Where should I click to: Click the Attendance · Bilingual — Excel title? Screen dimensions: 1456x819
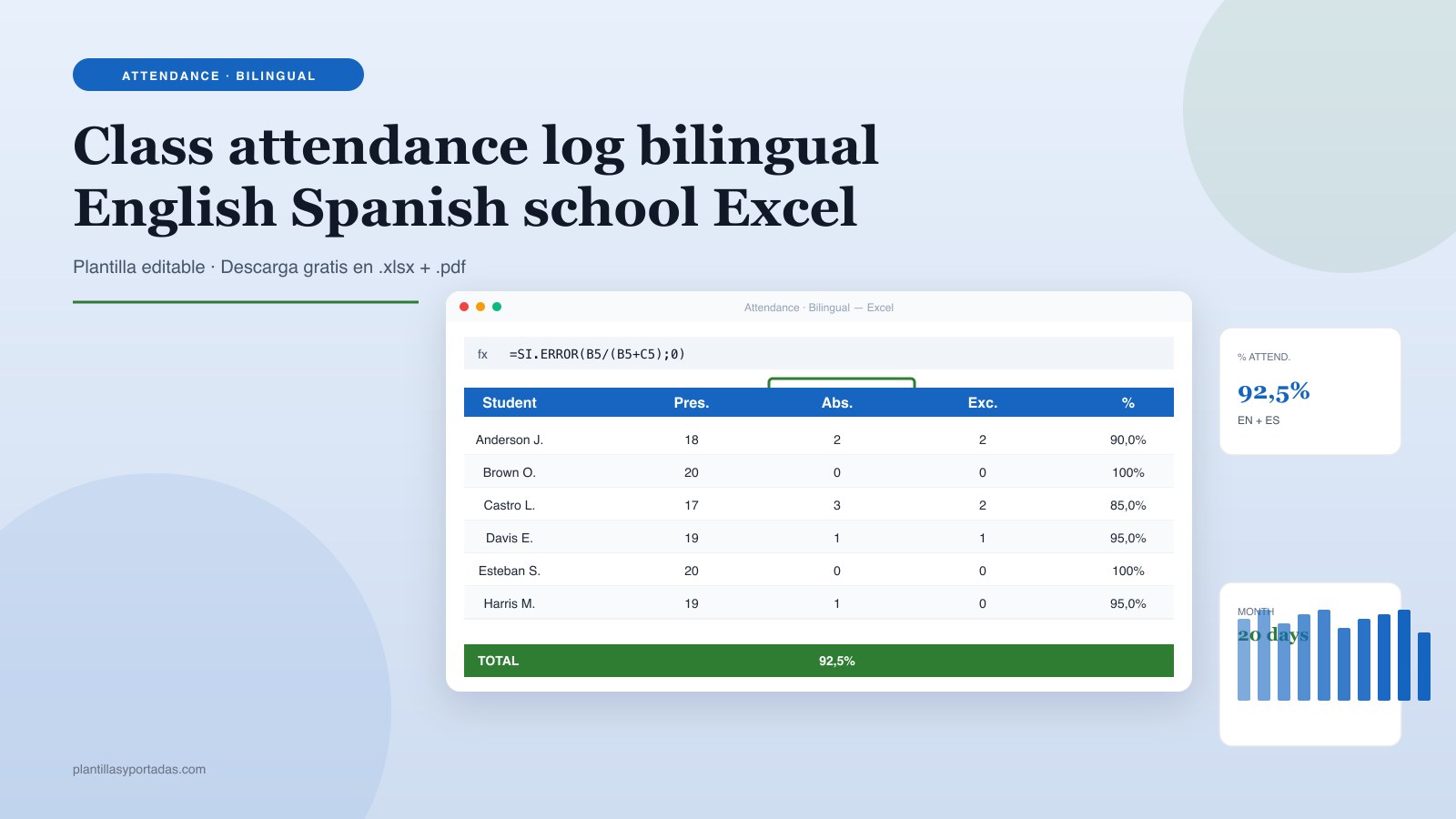pyautogui.click(x=819, y=308)
